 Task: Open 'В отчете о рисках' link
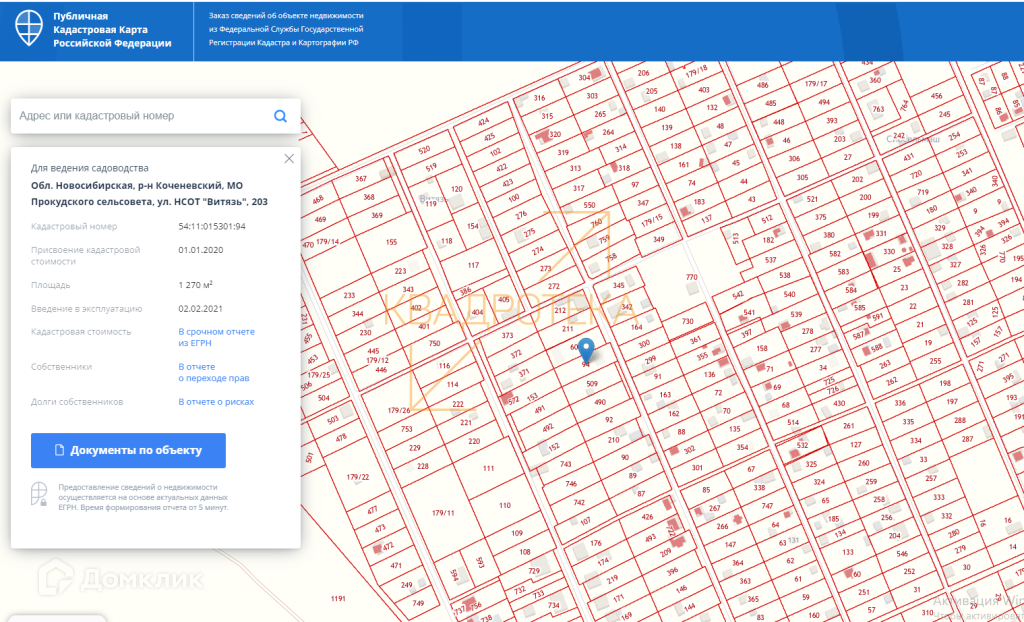coord(216,402)
